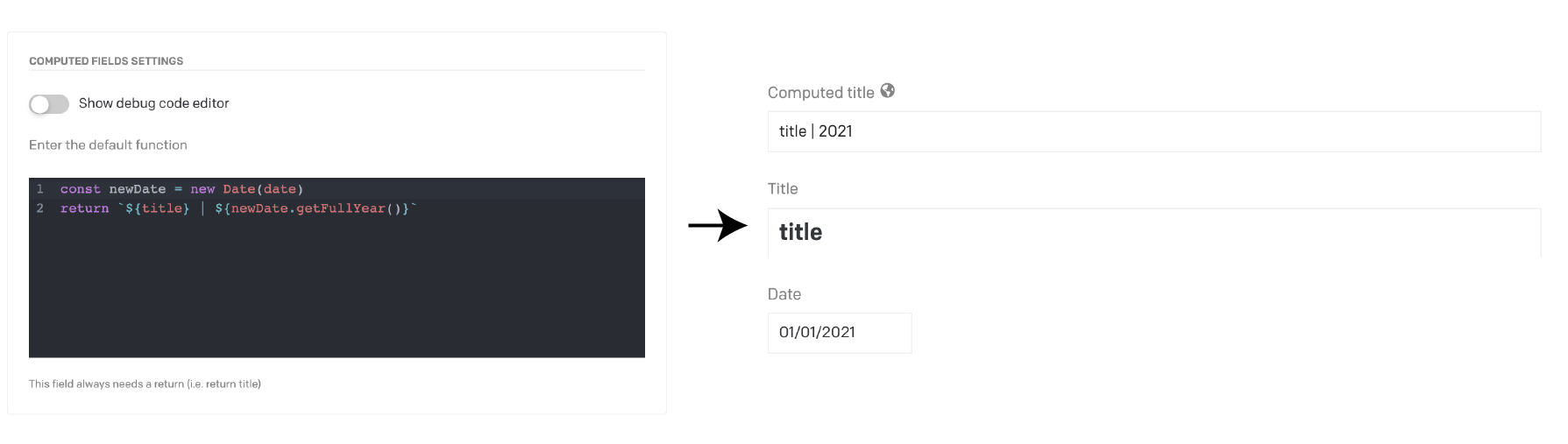Click the help text about needing a return
The image size is (1568, 444).
(145, 384)
